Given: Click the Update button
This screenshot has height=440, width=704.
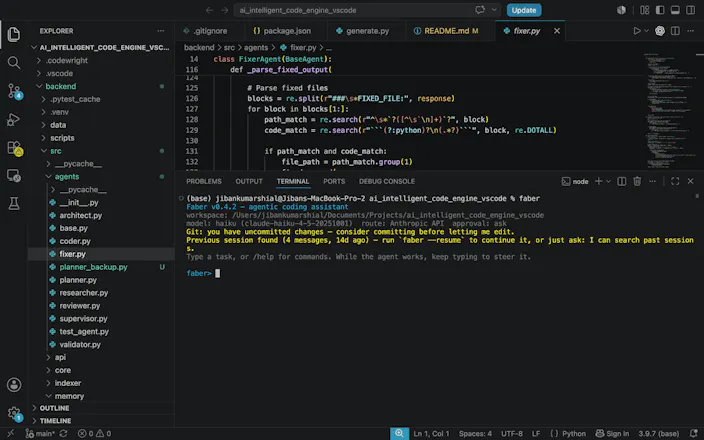Looking at the screenshot, I should pos(524,10).
